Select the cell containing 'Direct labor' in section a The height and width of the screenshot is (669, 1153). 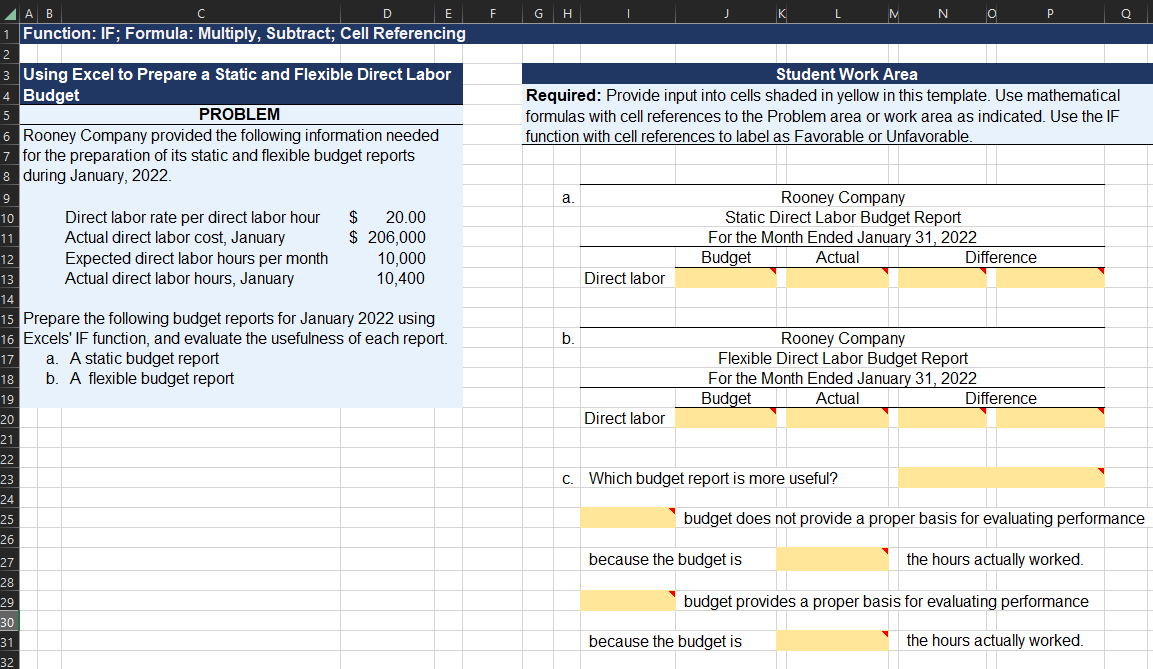(x=625, y=277)
